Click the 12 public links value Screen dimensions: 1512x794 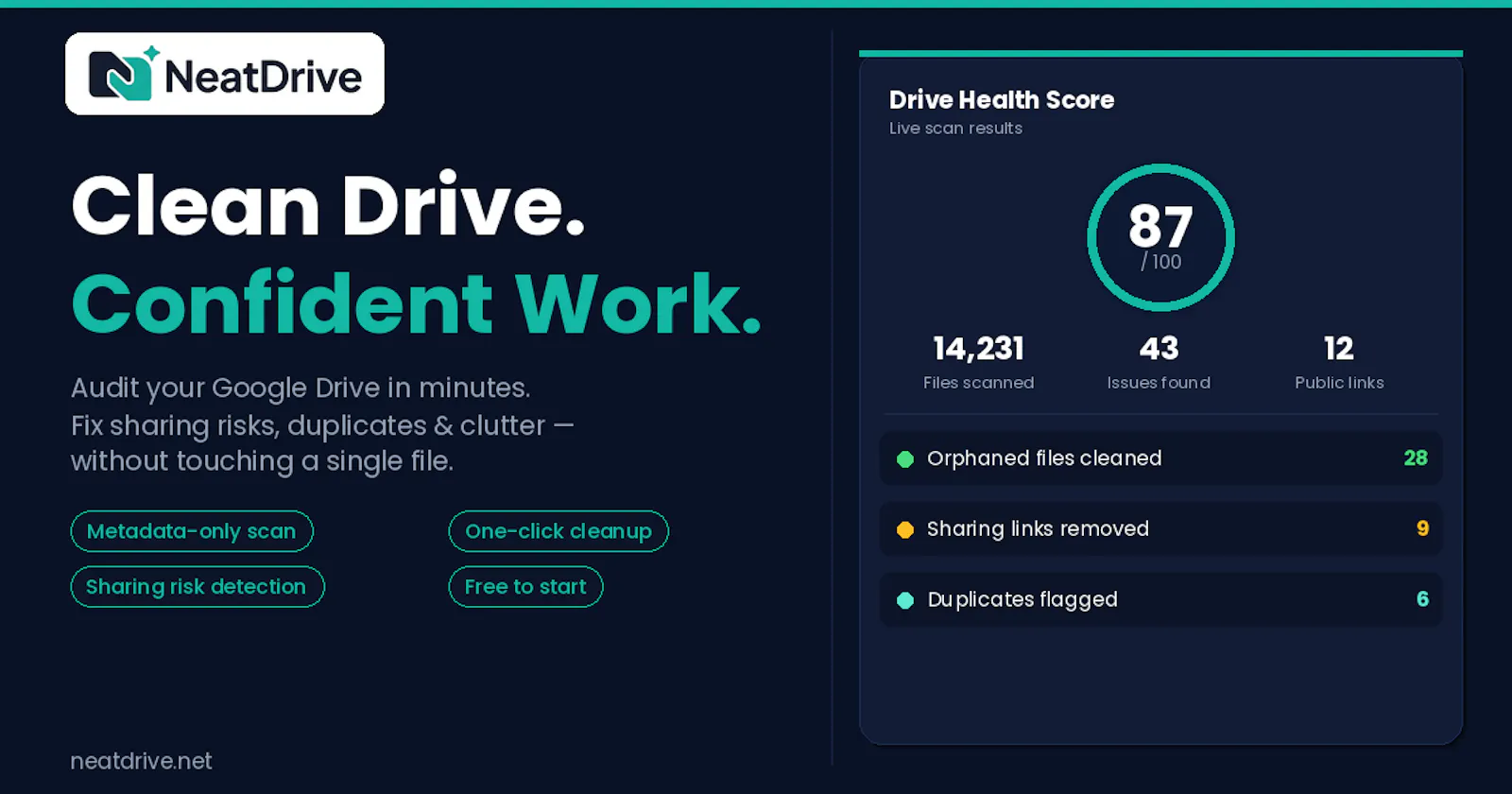point(1339,349)
